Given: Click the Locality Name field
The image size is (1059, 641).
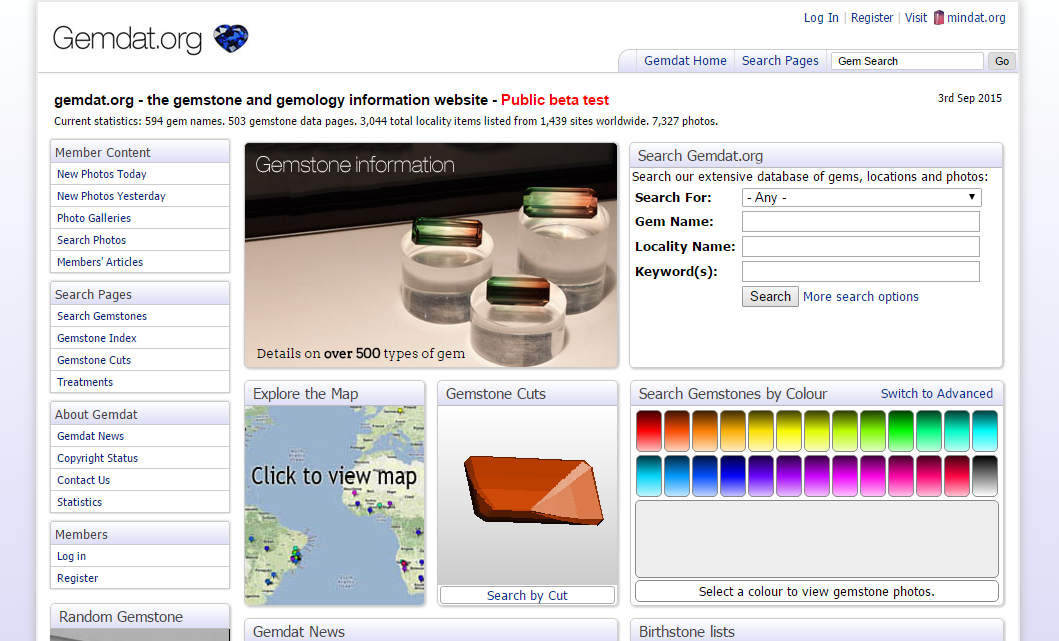Looking at the screenshot, I should click(860, 247).
